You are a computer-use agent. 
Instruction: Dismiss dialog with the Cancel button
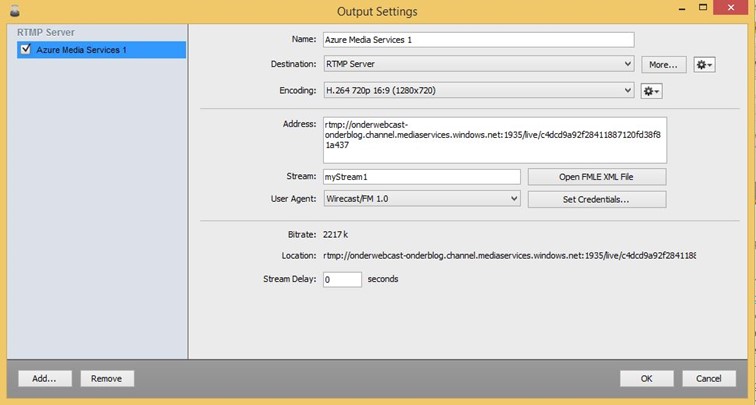click(x=709, y=378)
